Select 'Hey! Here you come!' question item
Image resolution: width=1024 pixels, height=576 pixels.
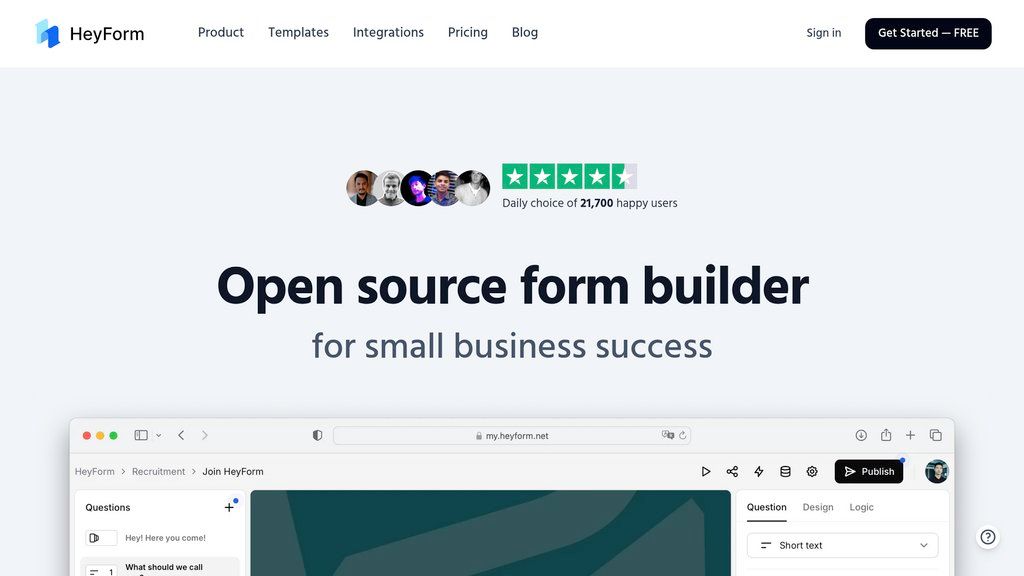(160, 538)
